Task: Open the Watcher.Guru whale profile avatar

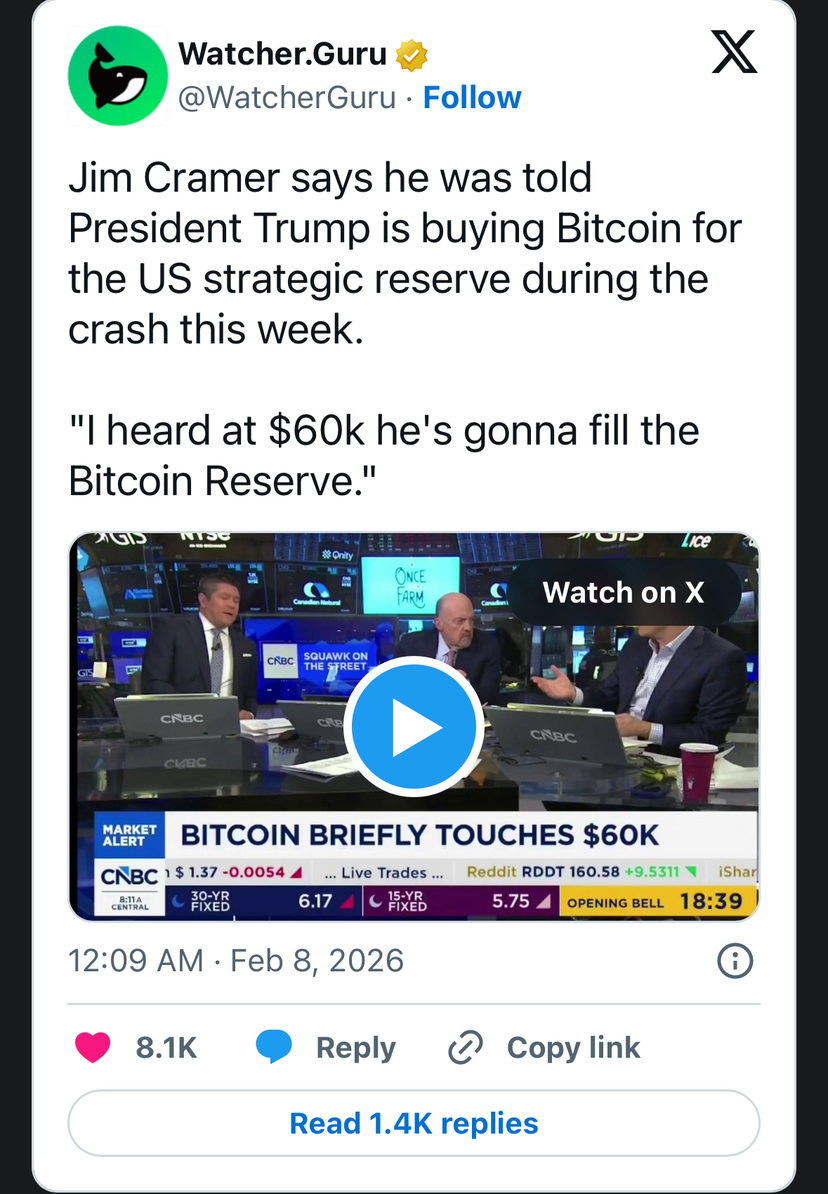Action: (x=118, y=76)
